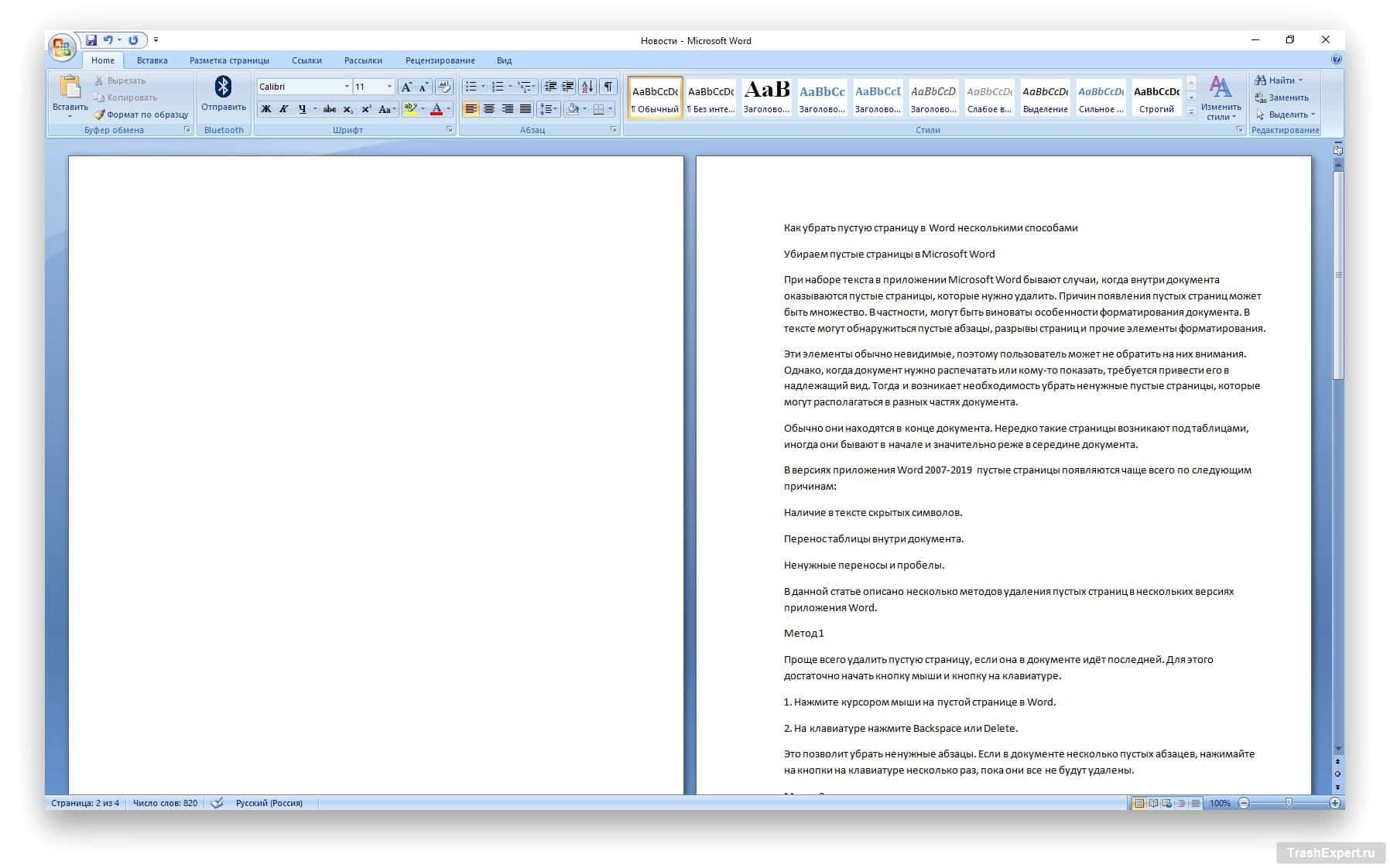
Task: Expand the numbering list dropdown arrow
Action: (510, 87)
